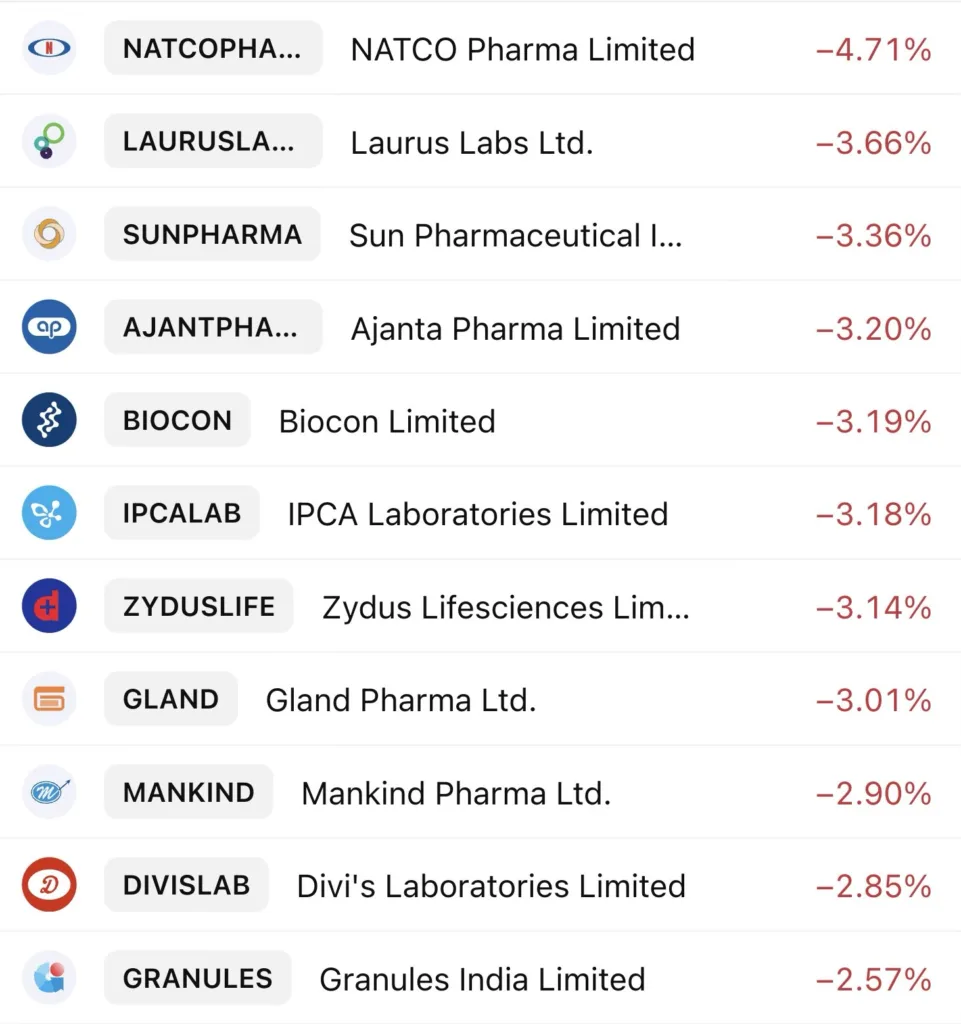Image resolution: width=961 pixels, height=1024 pixels.
Task: Tap the ZYDUSLIFE ticker symbol badge
Action: (198, 606)
